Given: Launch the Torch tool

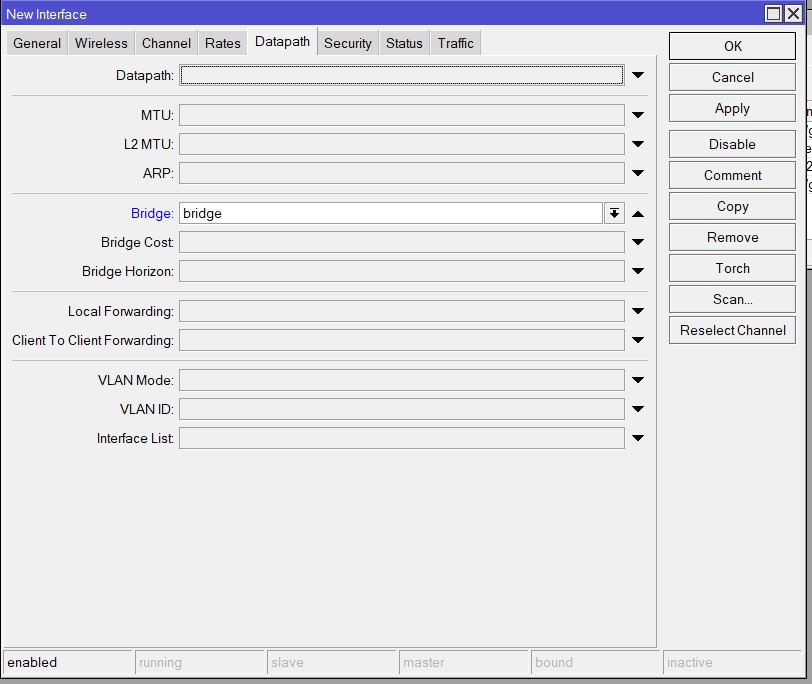Looking at the screenshot, I should 732,268.
